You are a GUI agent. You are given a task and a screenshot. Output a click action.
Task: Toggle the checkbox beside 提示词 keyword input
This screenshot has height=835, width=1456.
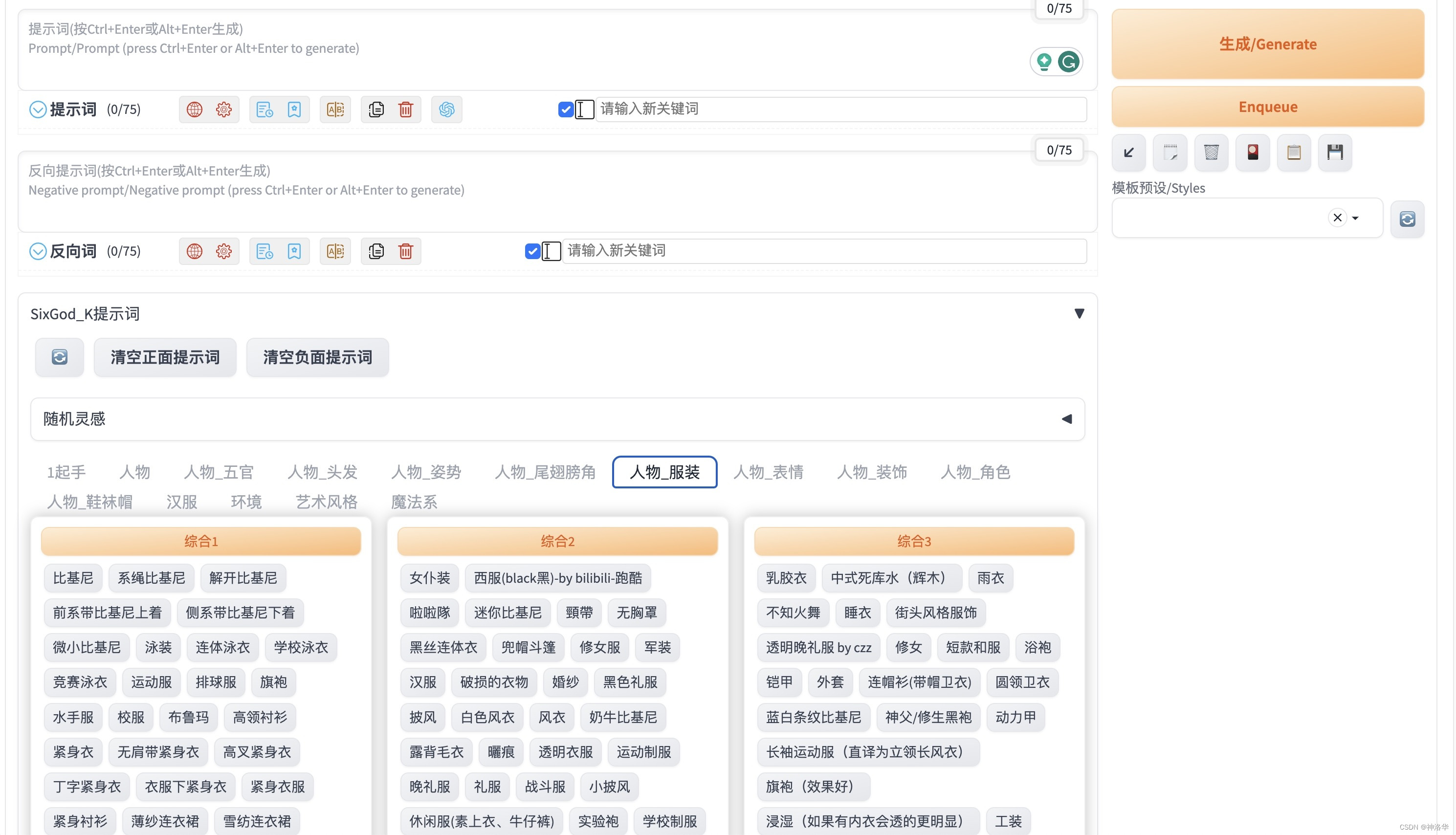tap(565, 109)
